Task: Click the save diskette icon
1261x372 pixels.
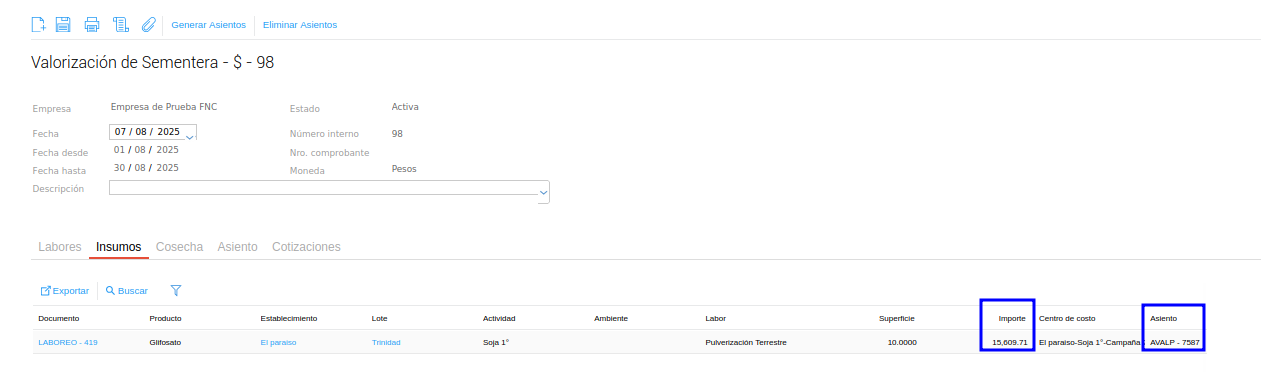Action: (x=63, y=24)
